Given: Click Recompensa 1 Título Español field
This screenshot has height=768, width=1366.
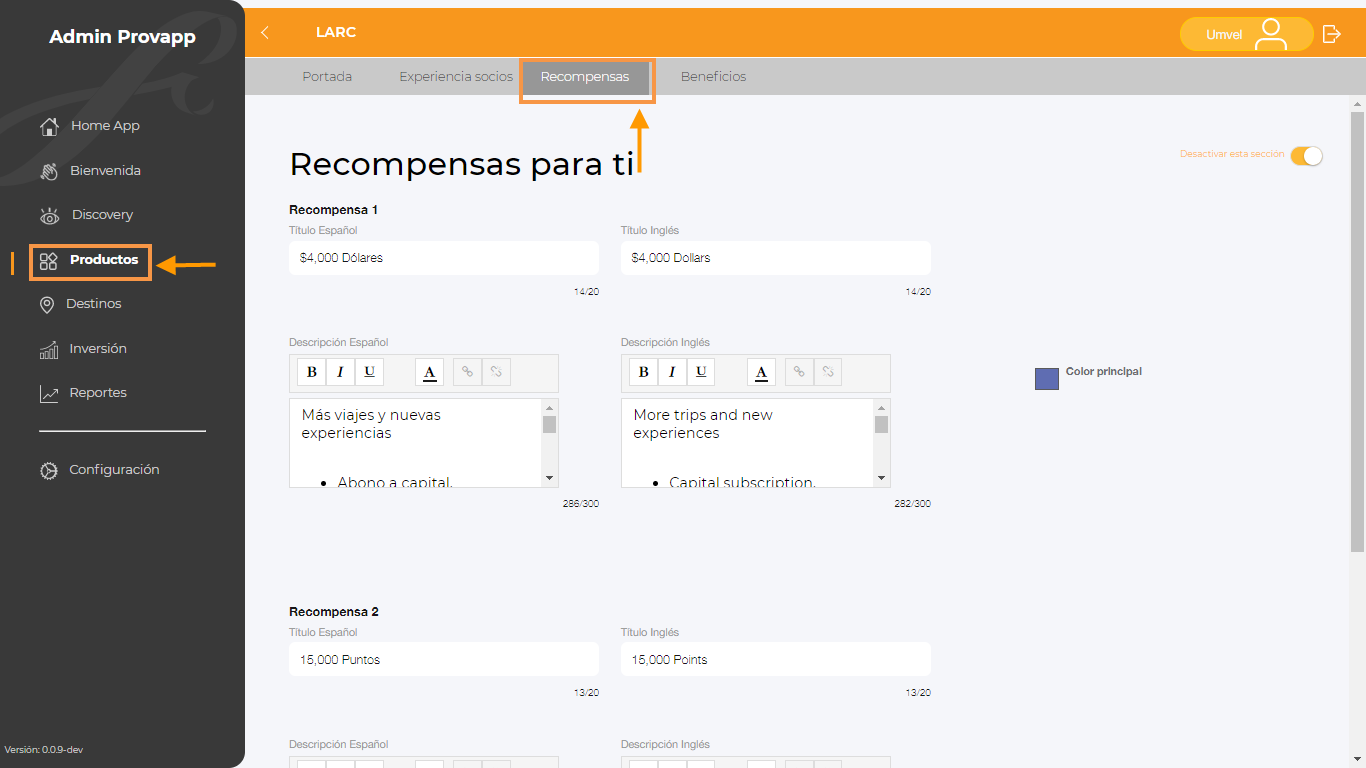Looking at the screenshot, I should pyautogui.click(x=444, y=258).
